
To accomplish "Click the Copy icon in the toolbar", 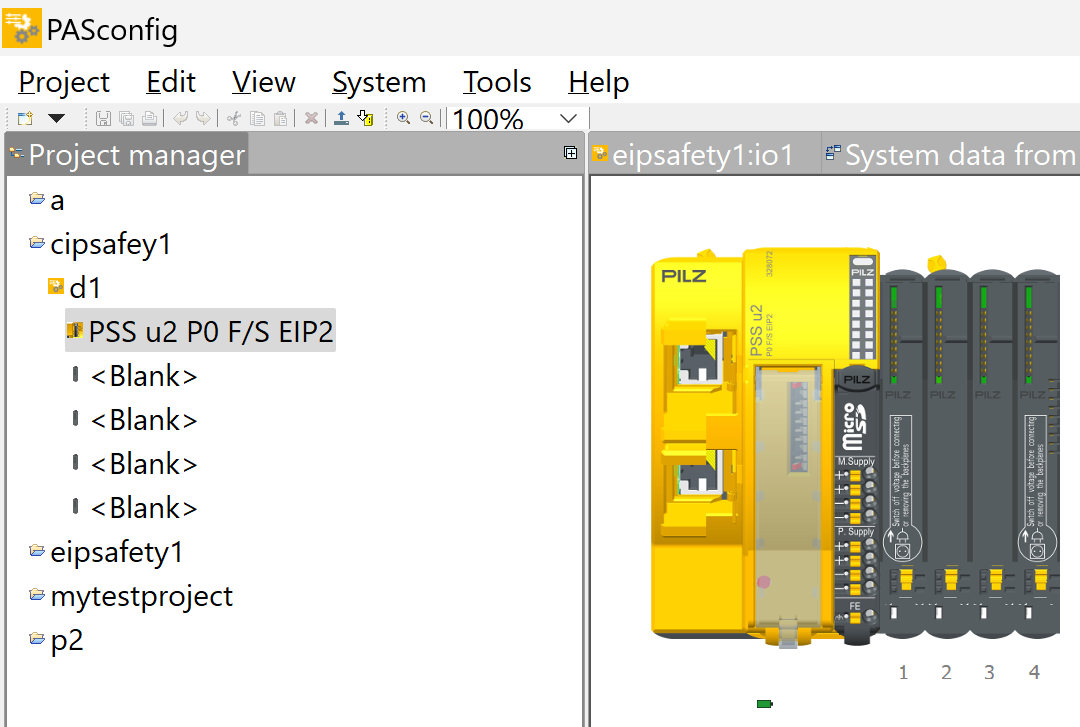I will pyautogui.click(x=258, y=119).
